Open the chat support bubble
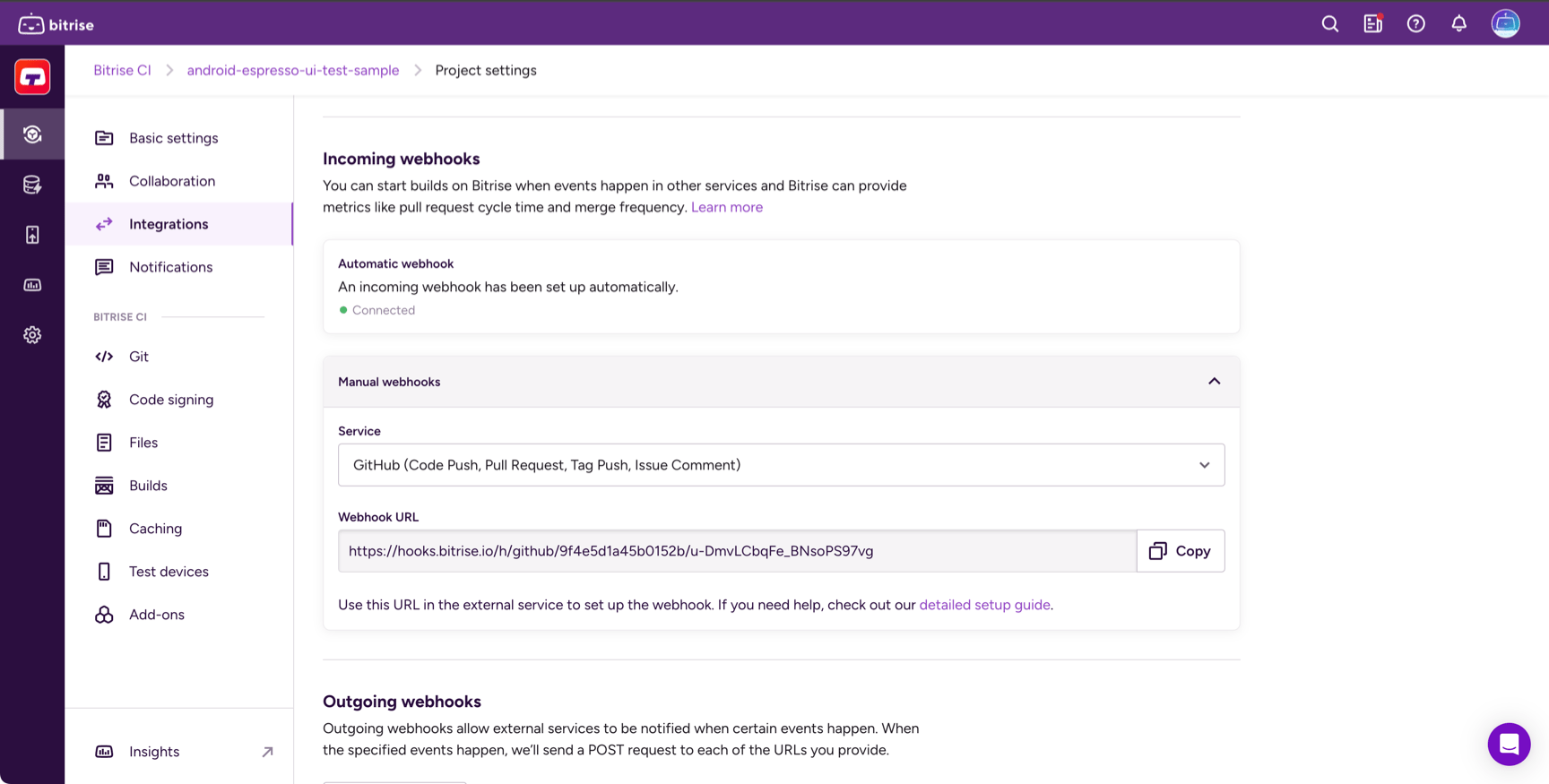The image size is (1549, 784). [x=1509, y=744]
